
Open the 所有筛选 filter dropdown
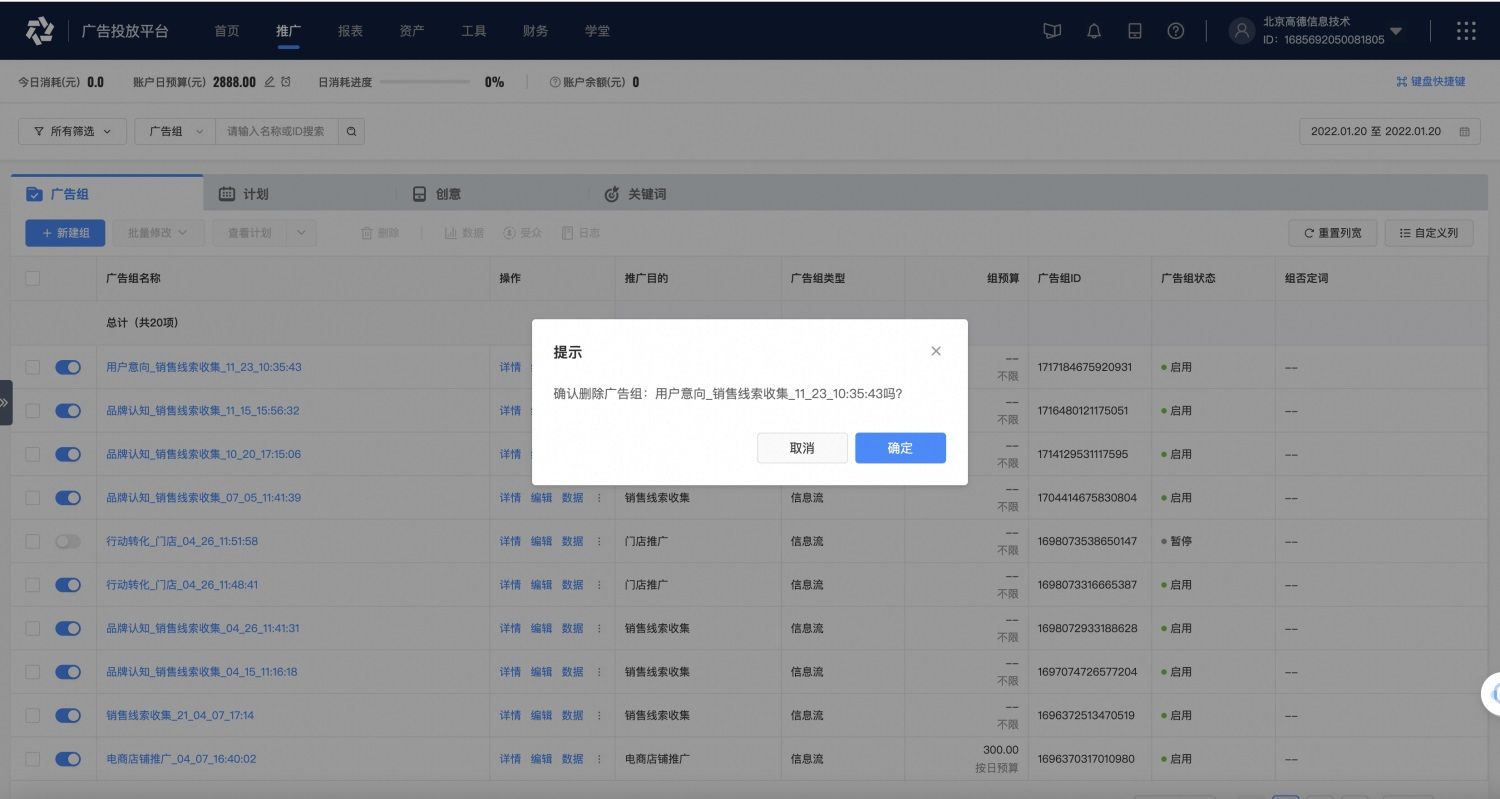[x=72, y=131]
